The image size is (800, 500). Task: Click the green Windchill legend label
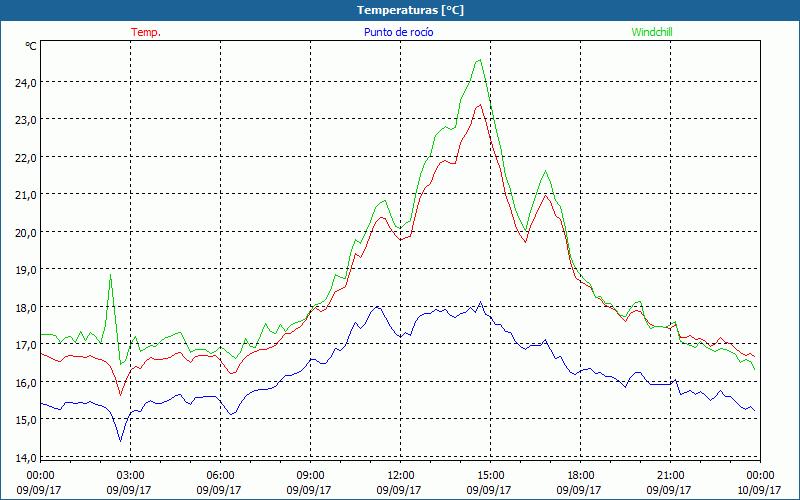click(x=652, y=32)
